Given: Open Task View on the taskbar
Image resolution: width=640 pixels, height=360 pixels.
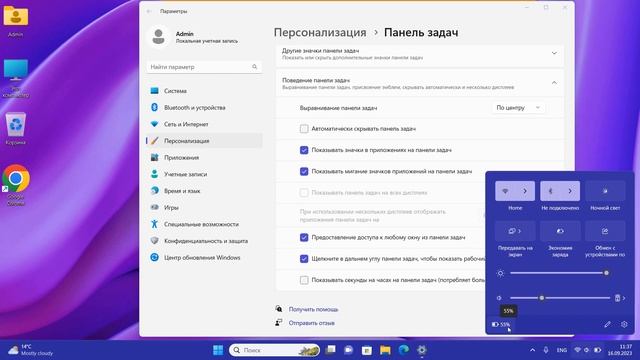Looking at the screenshot, I should pyautogui.click(x=331, y=350).
